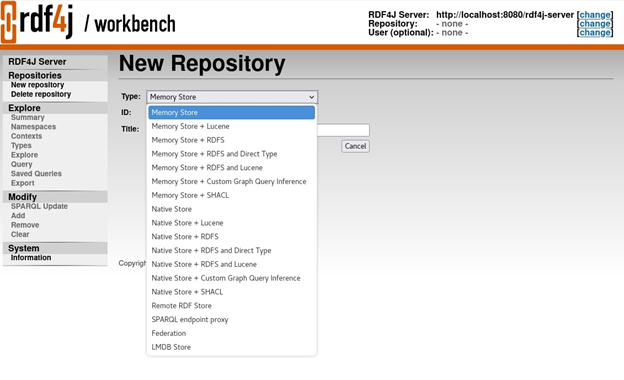624x380 pixels.
Task: Open Namespaces in sidebar
Action: (33, 127)
